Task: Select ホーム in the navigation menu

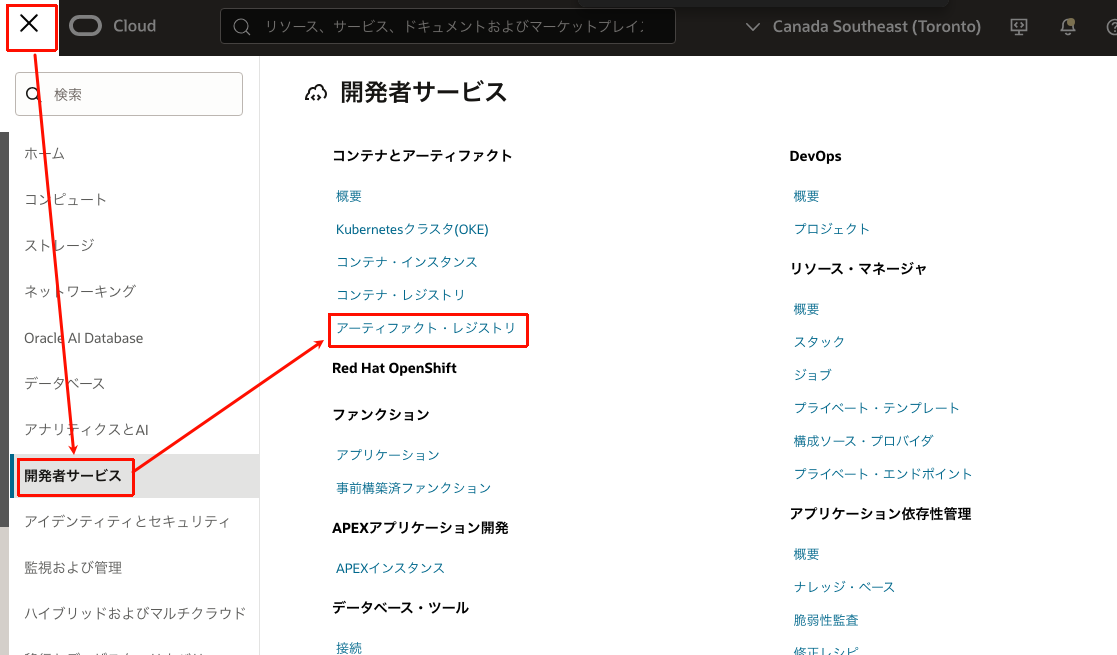Action: (x=45, y=153)
